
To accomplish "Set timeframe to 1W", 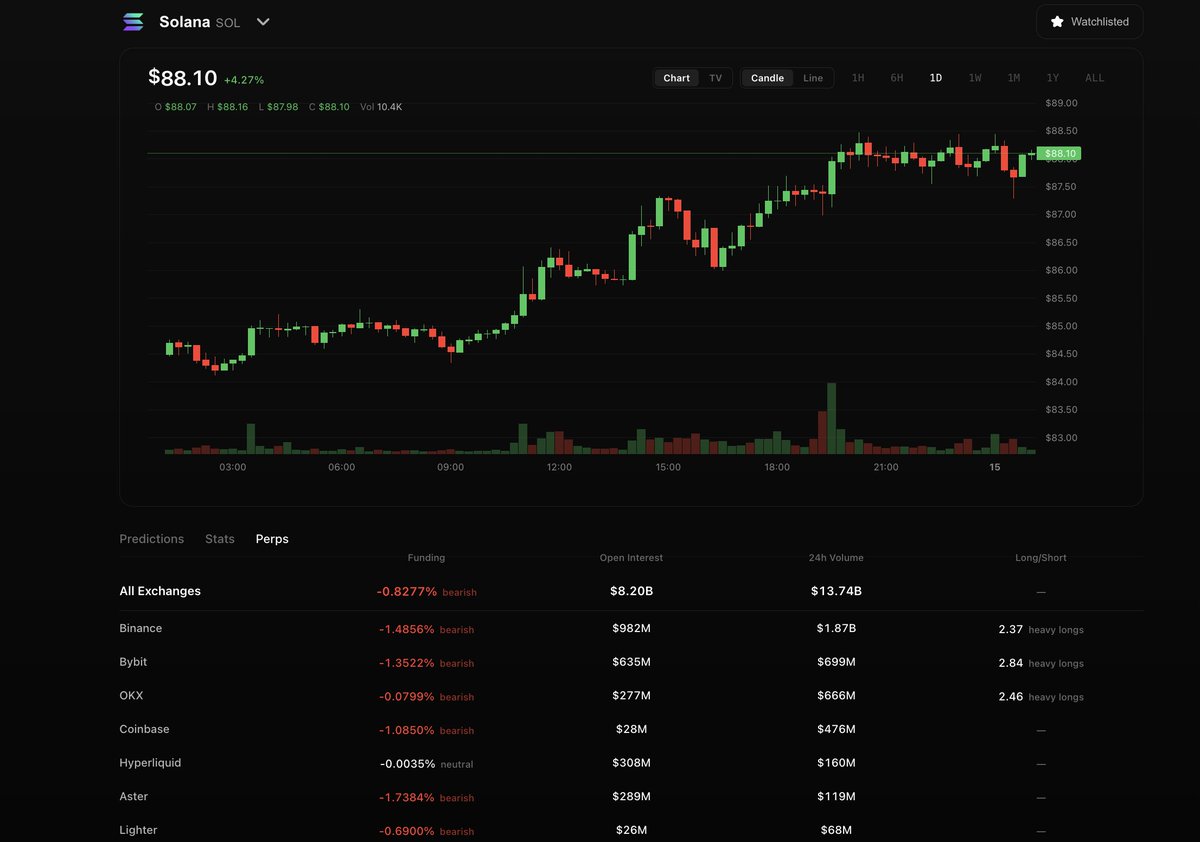I will pyautogui.click(x=975, y=78).
